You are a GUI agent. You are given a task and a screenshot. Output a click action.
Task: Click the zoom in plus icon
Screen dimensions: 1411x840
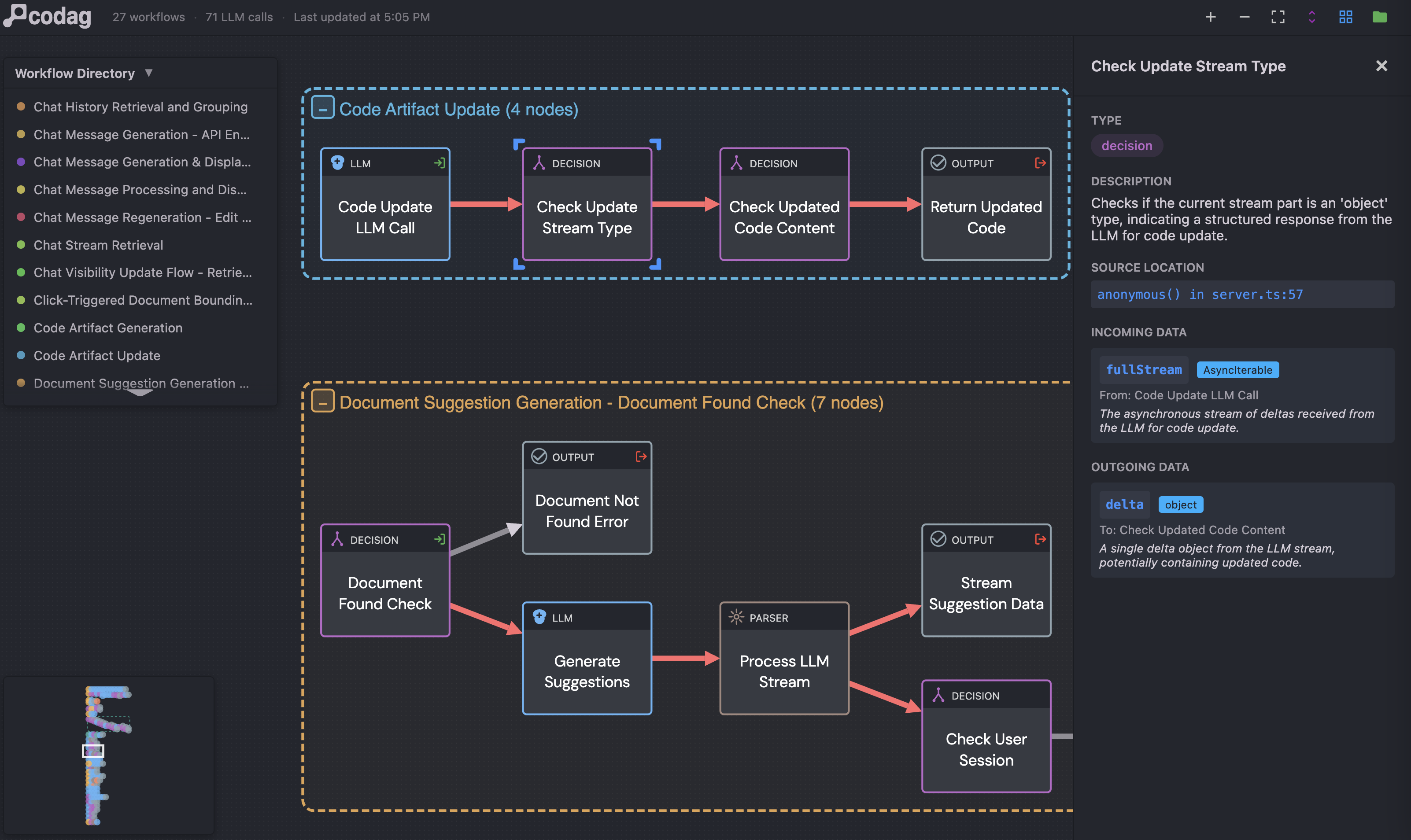[x=1210, y=17]
